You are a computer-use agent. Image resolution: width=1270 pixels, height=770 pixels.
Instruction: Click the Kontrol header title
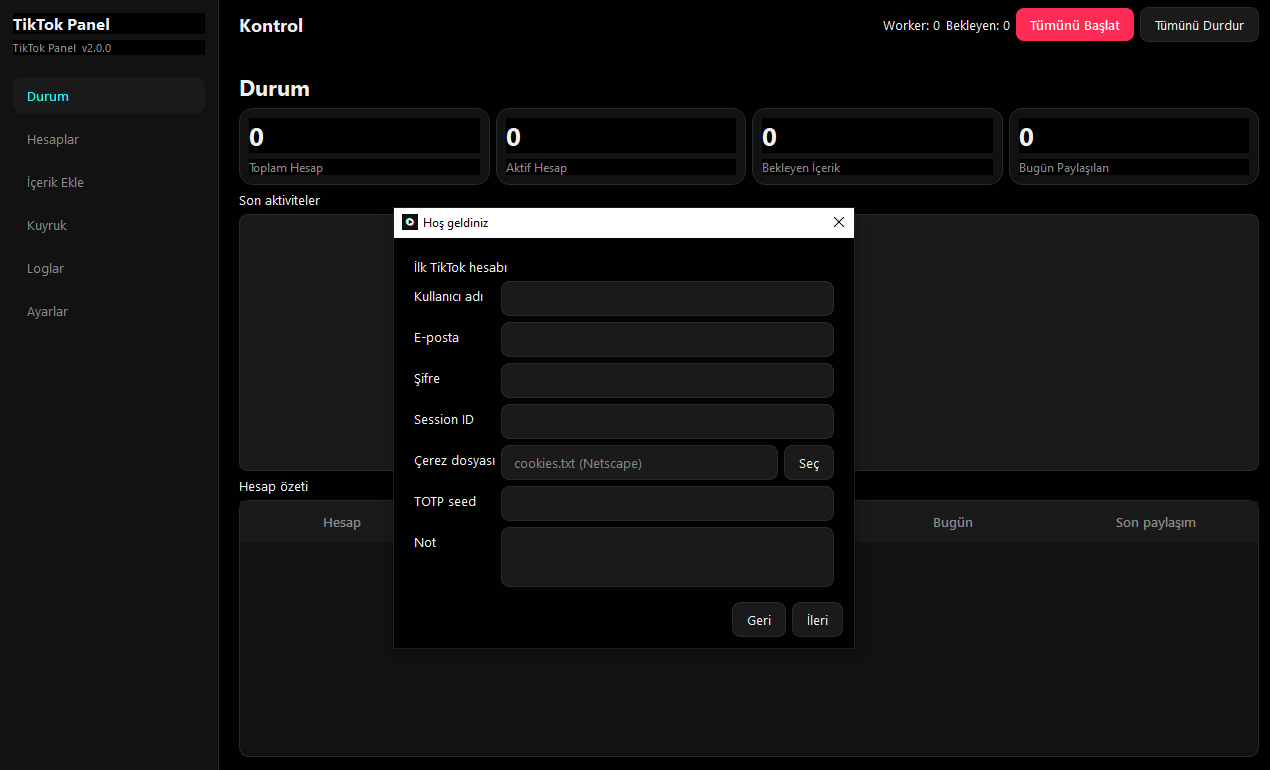click(271, 26)
